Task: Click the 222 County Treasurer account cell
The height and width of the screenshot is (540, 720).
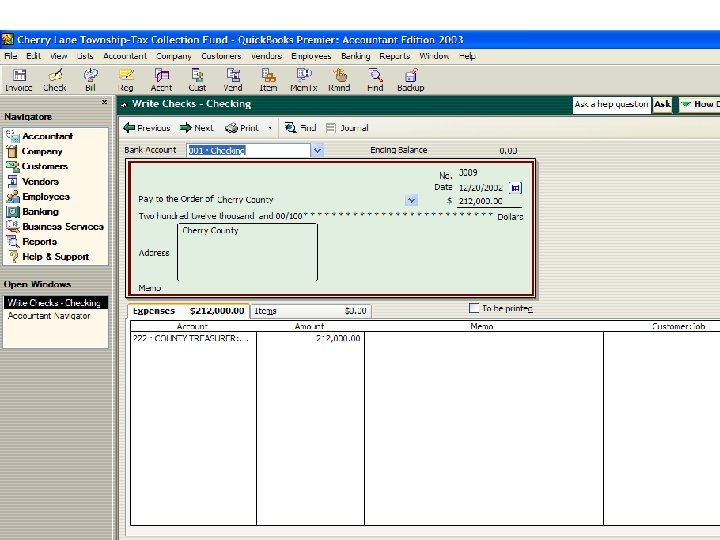Action: click(x=193, y=338)
